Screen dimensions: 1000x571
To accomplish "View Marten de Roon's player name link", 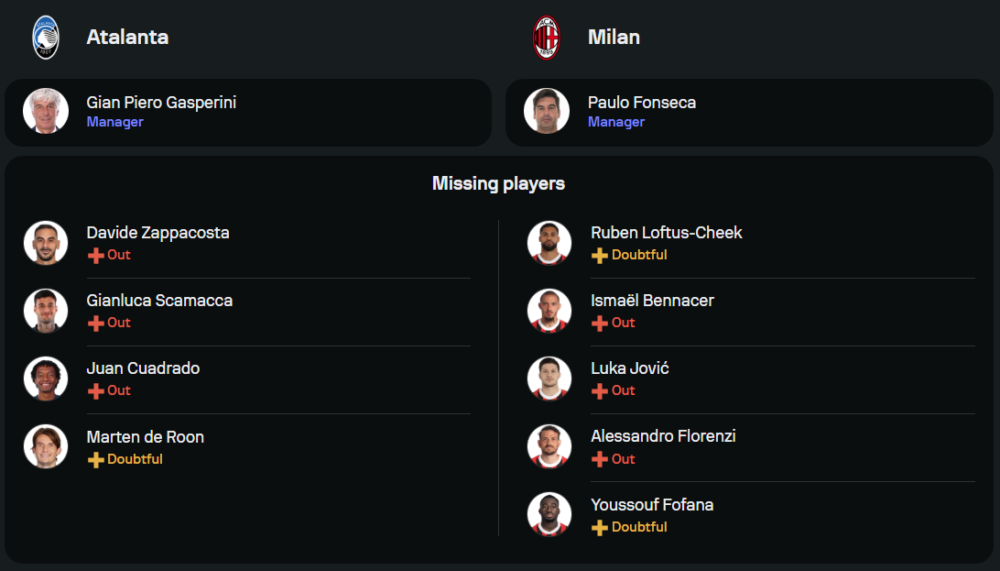I will point(145,437).
